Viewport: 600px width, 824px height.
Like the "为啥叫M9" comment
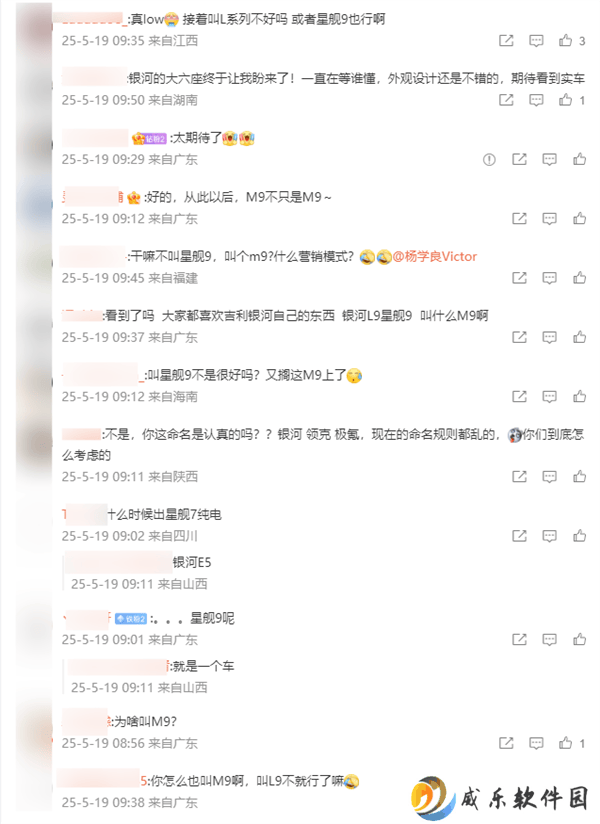coord(566,743)
